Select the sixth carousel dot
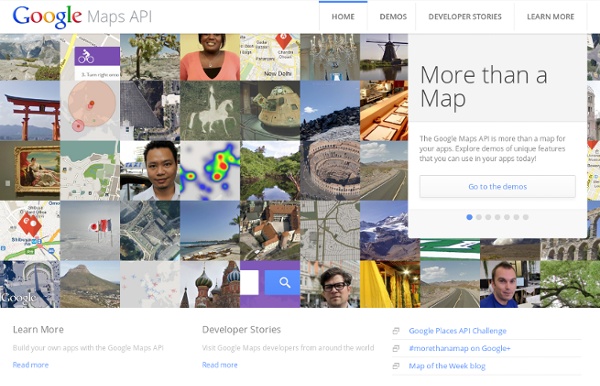This screenshot has height=386, width=600. tap(516, 217)
